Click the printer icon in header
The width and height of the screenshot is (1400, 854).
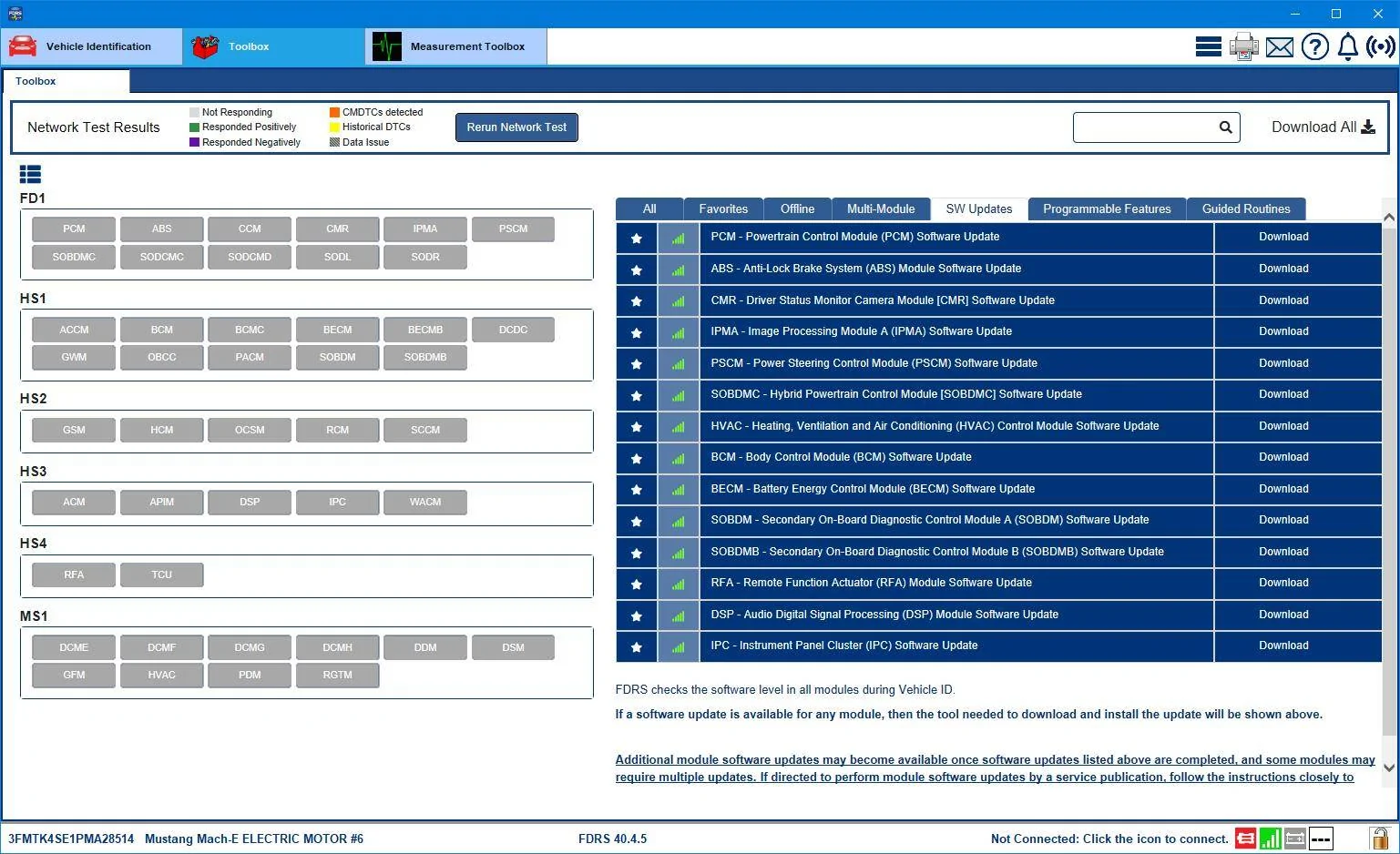(1243, 46)
